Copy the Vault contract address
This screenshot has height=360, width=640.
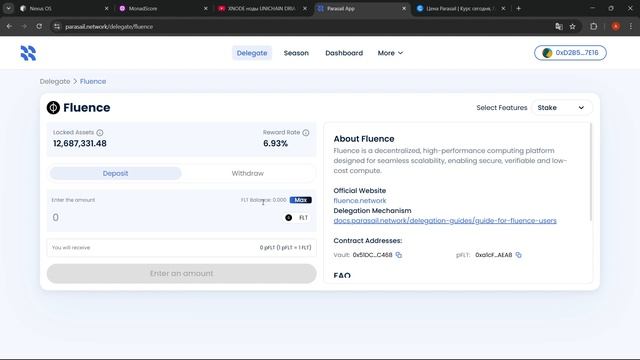tap(399, 255)
